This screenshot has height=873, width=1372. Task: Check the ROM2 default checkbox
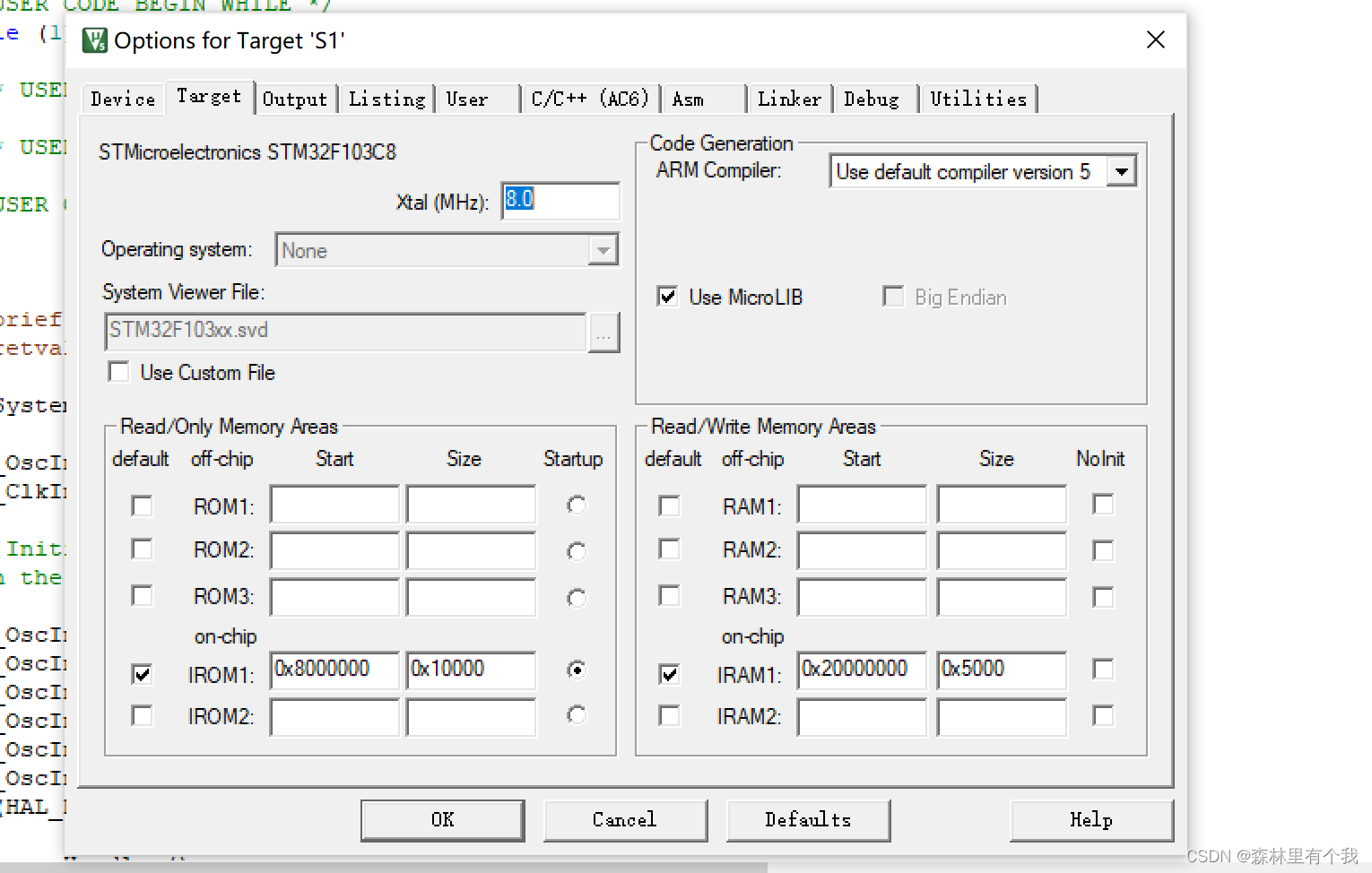pyautogui.click(x=142, y=549)
